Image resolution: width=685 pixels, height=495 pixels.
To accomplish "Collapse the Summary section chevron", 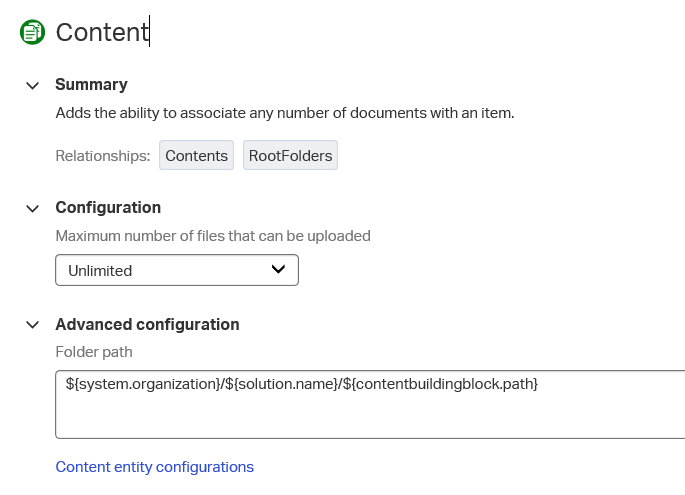I will [33, 85].
